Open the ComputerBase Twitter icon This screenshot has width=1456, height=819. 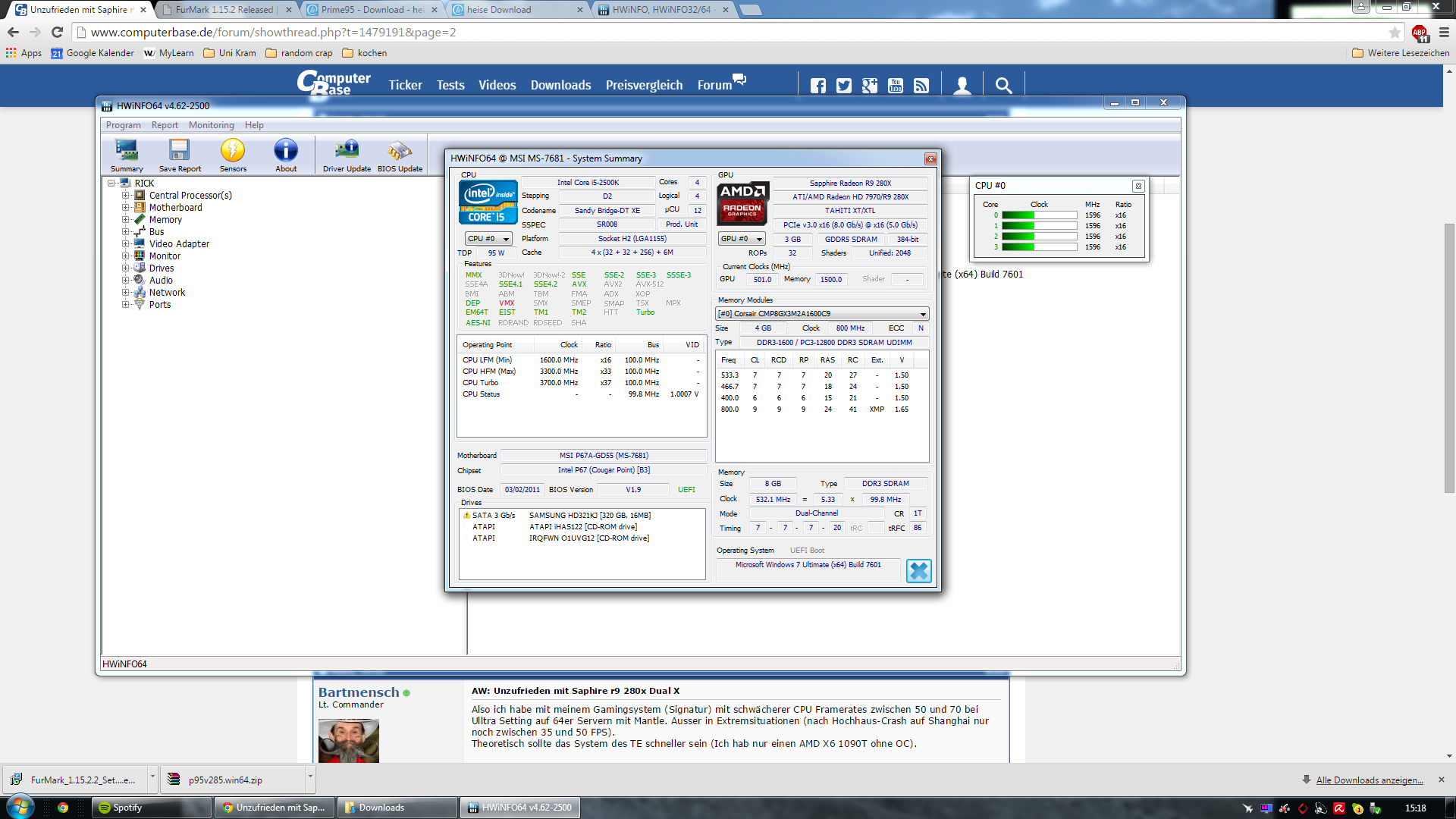click(x=844, y=86)
